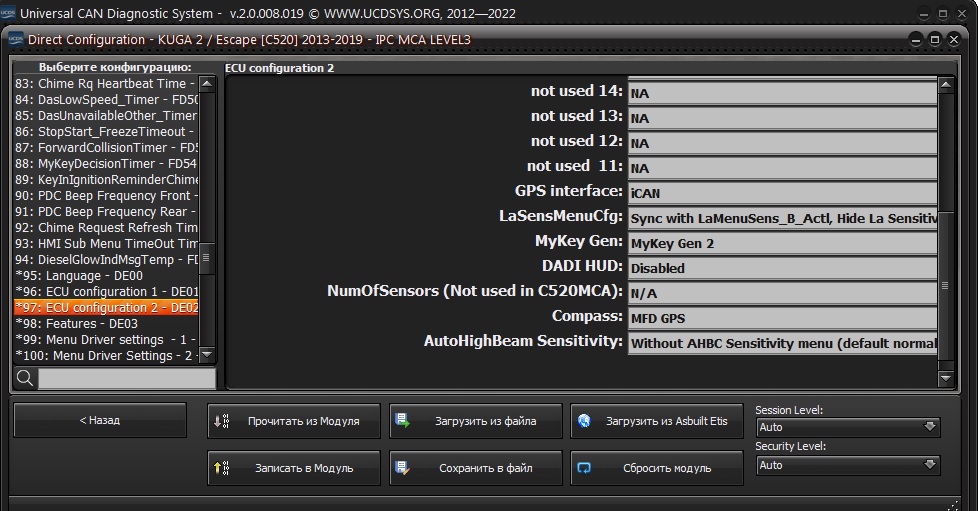The image size is (978, 511).
Task: Click the 'Сбросить модуль' button
Action: pos(657,467)
